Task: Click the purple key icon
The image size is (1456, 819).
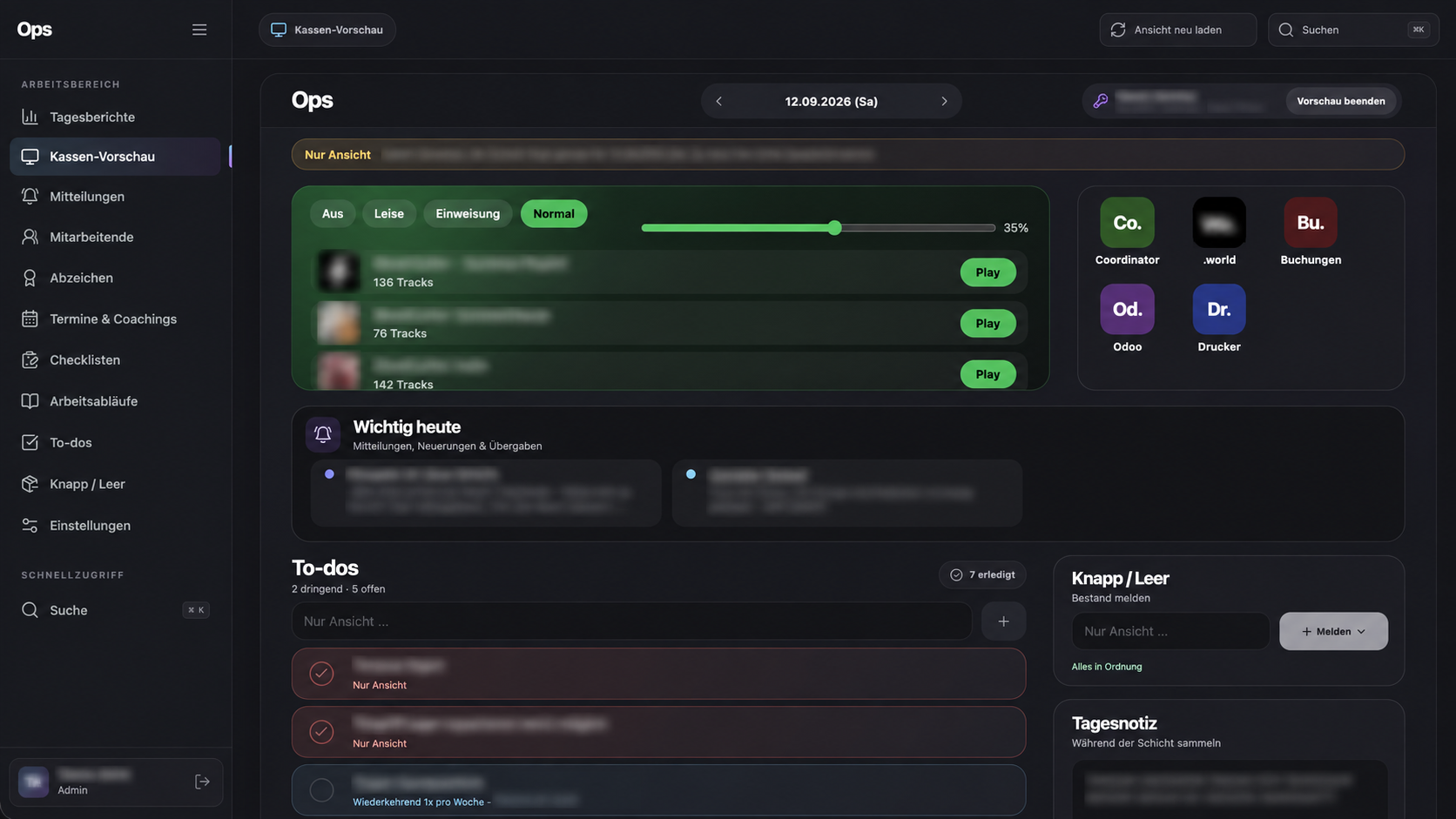Action: point(1101,101)
